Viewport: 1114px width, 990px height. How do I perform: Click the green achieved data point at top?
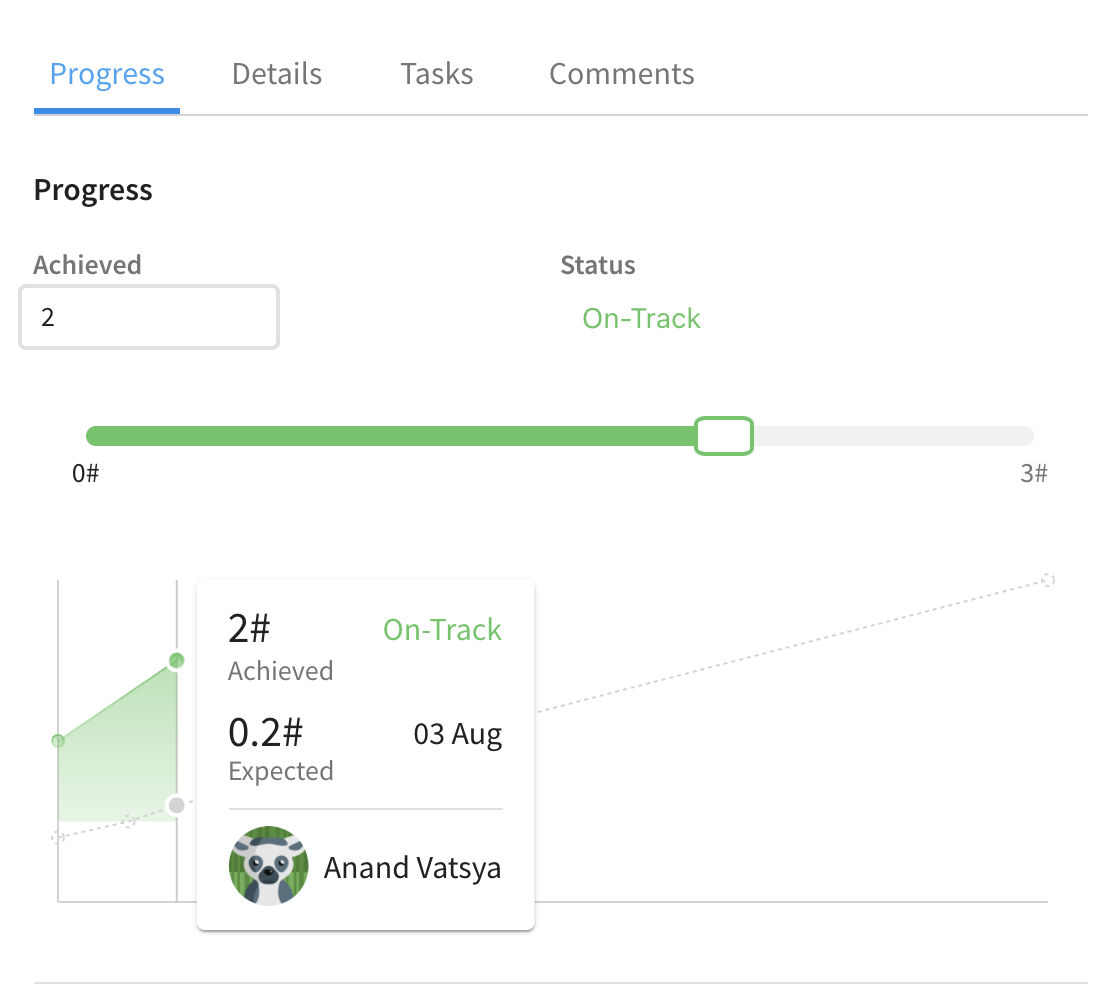(x=177, y=661)
